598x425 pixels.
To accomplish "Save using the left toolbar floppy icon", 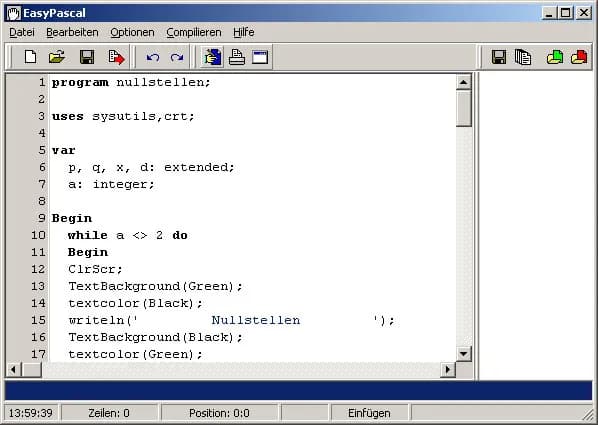I will (x=87, y=57).
